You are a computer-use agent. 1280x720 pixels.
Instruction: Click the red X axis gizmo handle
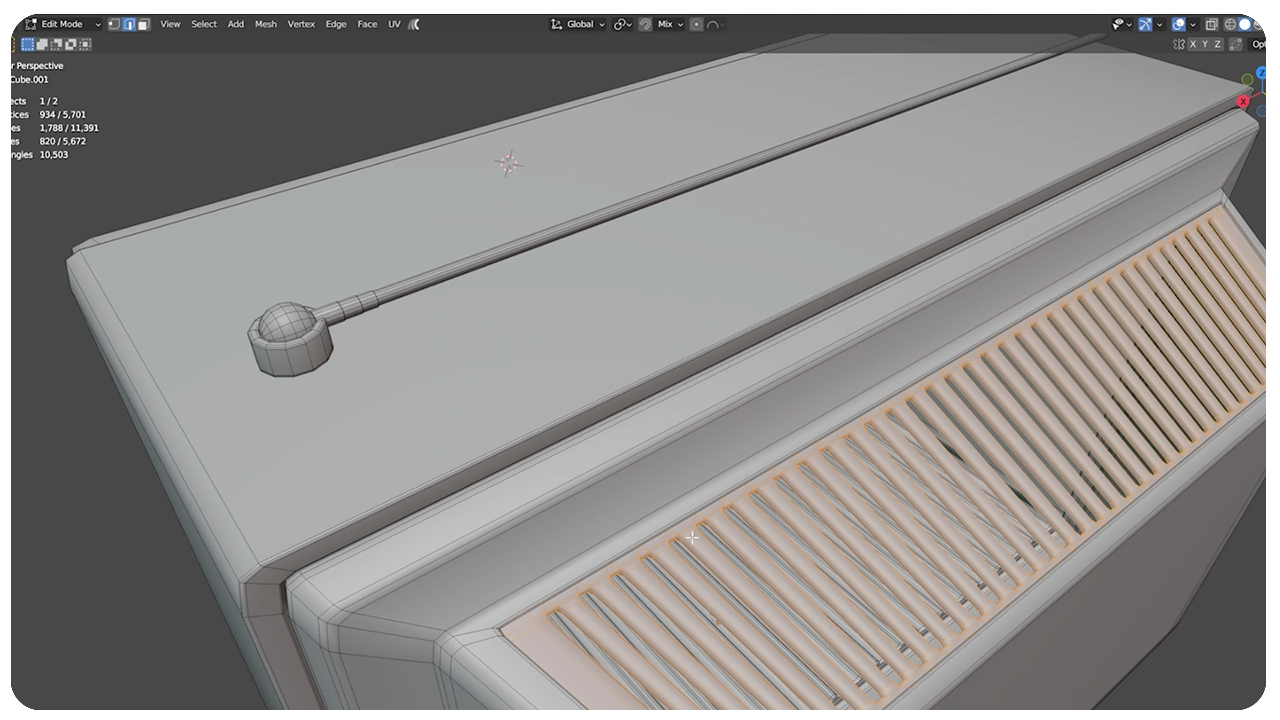click(1243, 101)
